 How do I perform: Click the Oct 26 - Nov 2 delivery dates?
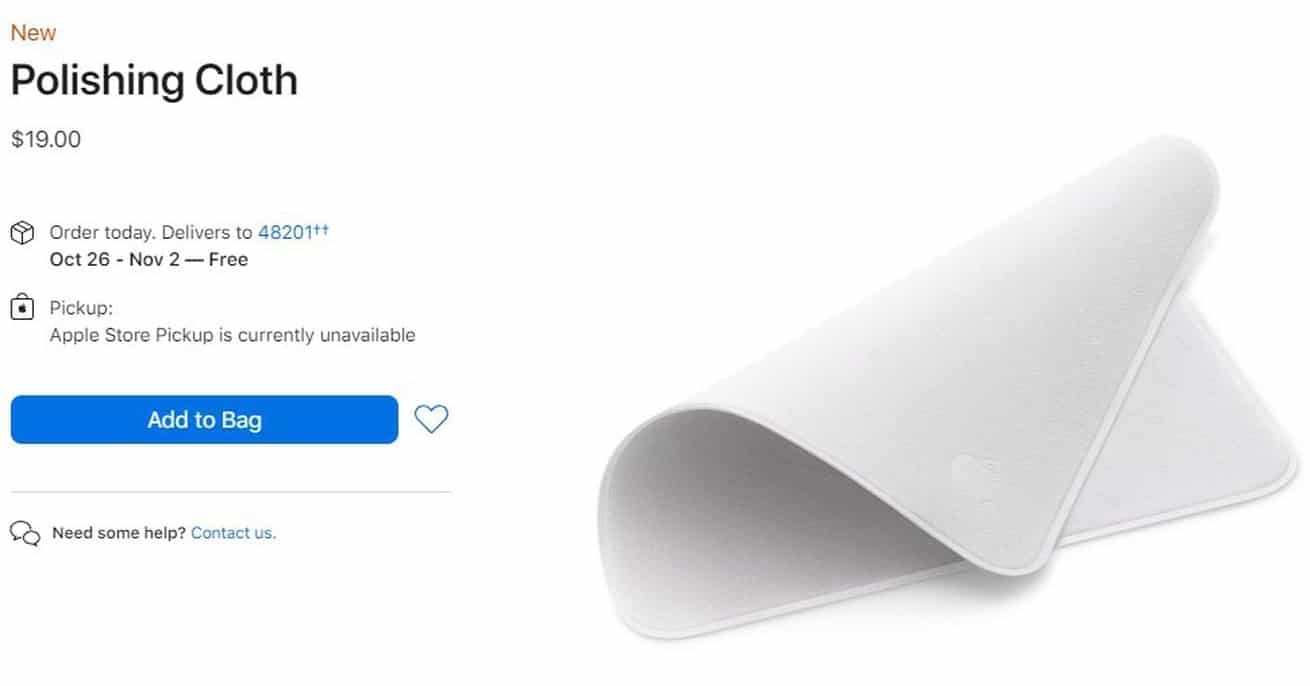click(x=149, y=260)
